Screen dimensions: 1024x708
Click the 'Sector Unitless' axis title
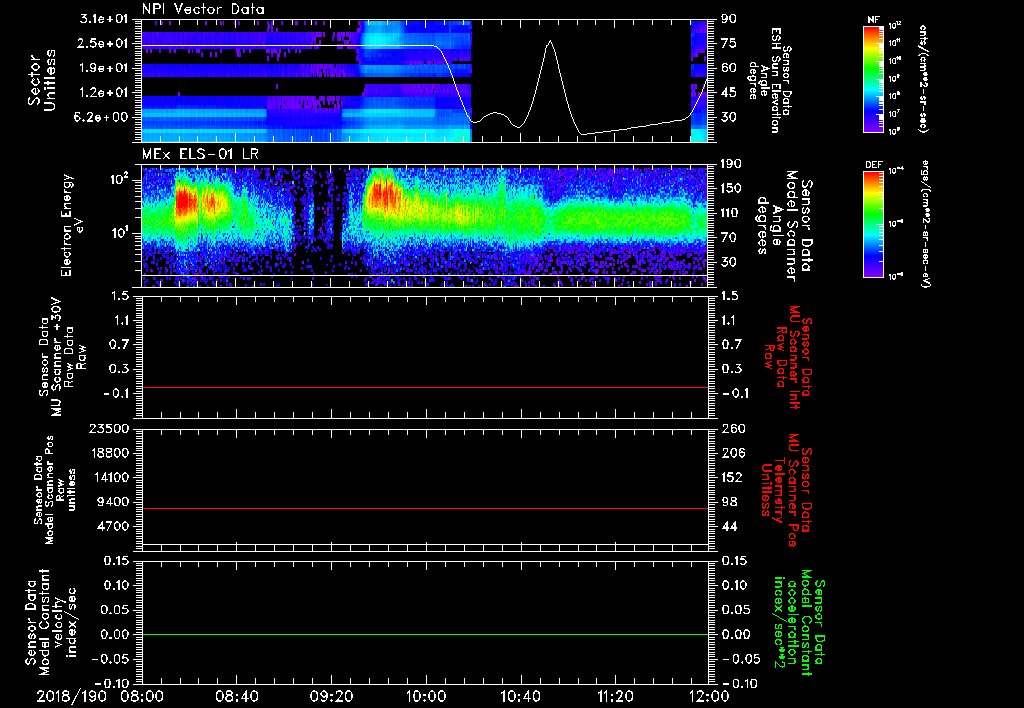[x=41, y=80]
